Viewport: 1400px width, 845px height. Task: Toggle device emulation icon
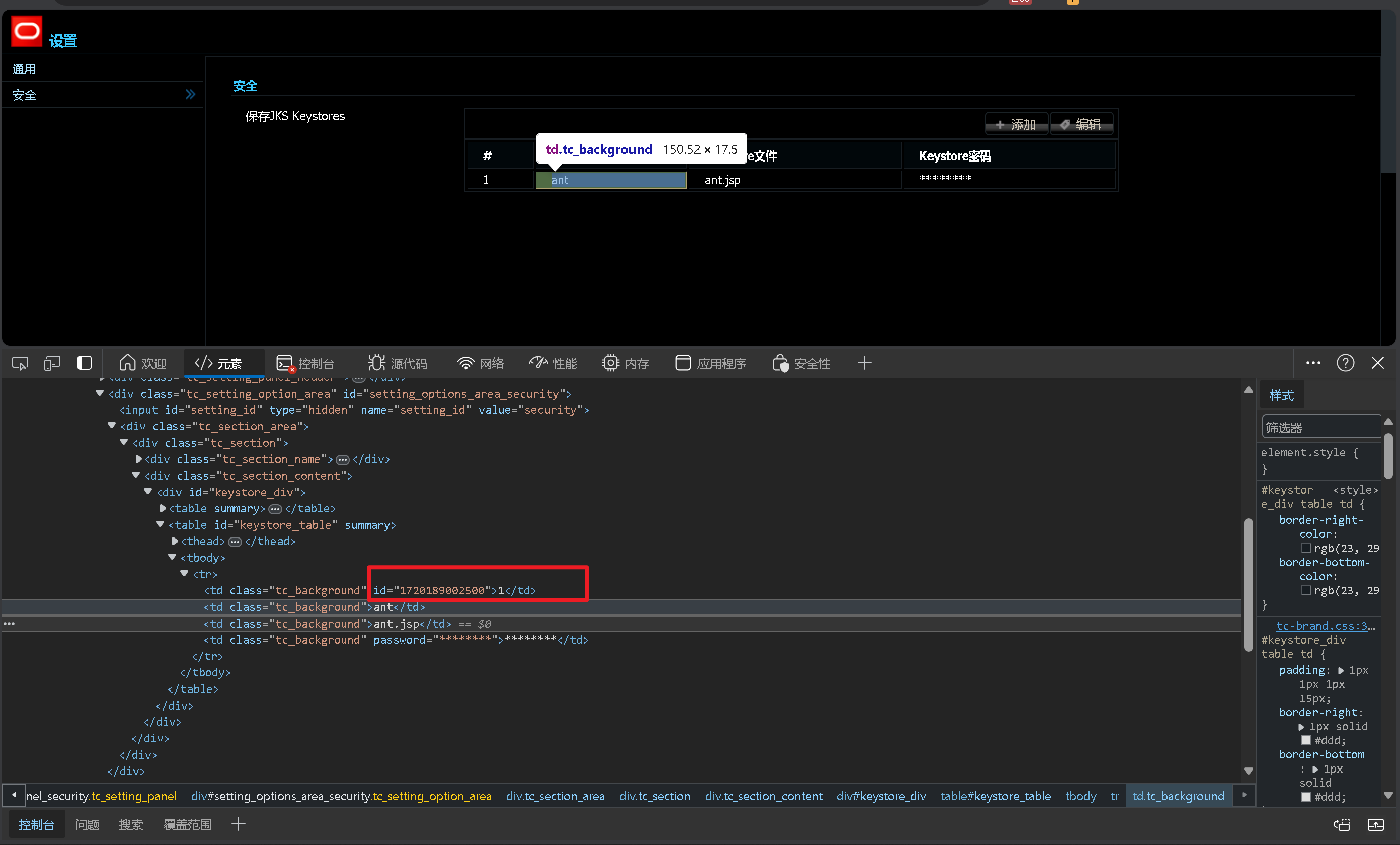(x=52, y=364)
